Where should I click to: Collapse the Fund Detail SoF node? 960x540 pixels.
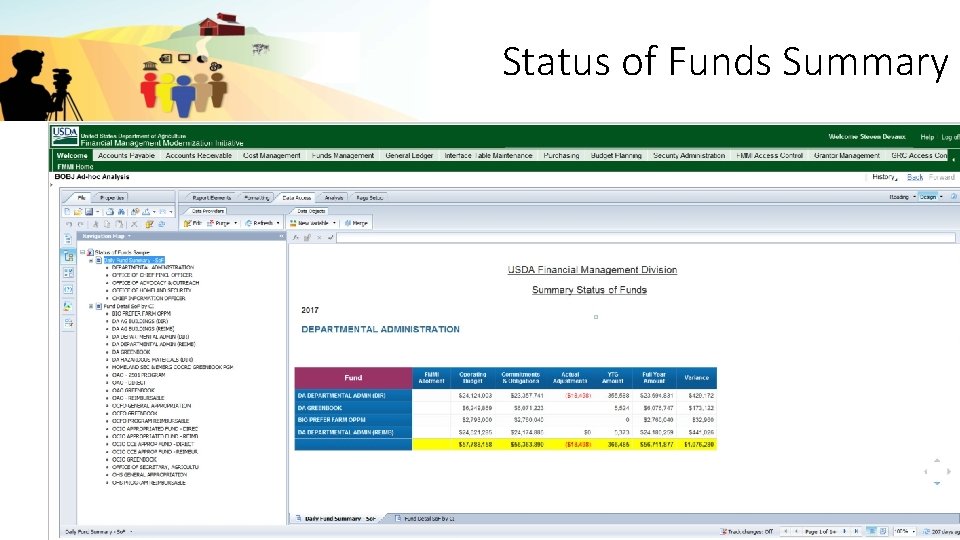(91, 306)
